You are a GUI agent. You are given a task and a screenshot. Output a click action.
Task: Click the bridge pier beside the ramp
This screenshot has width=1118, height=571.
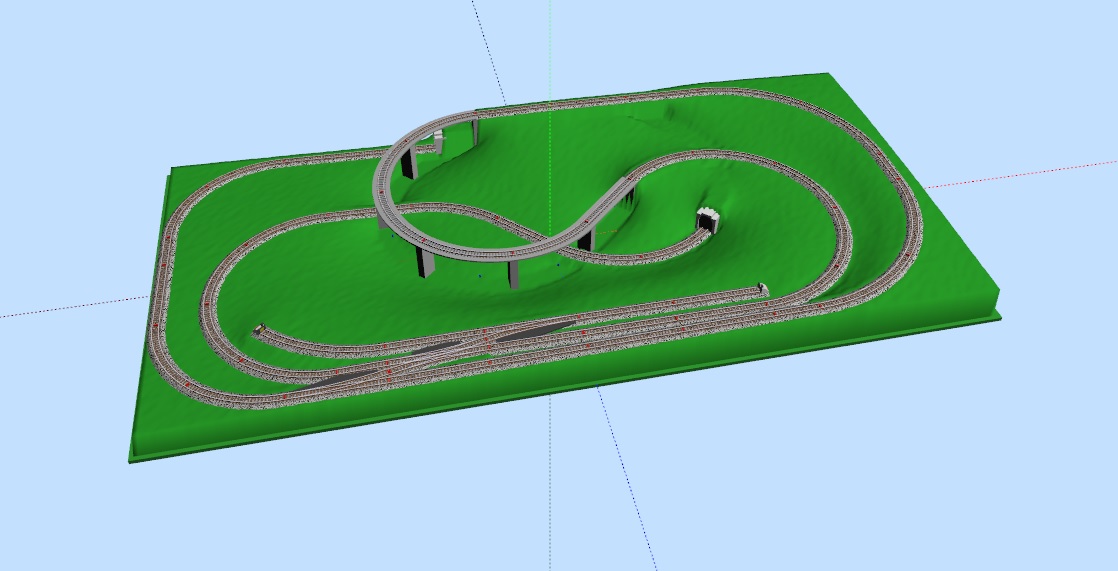coord(586,238)
